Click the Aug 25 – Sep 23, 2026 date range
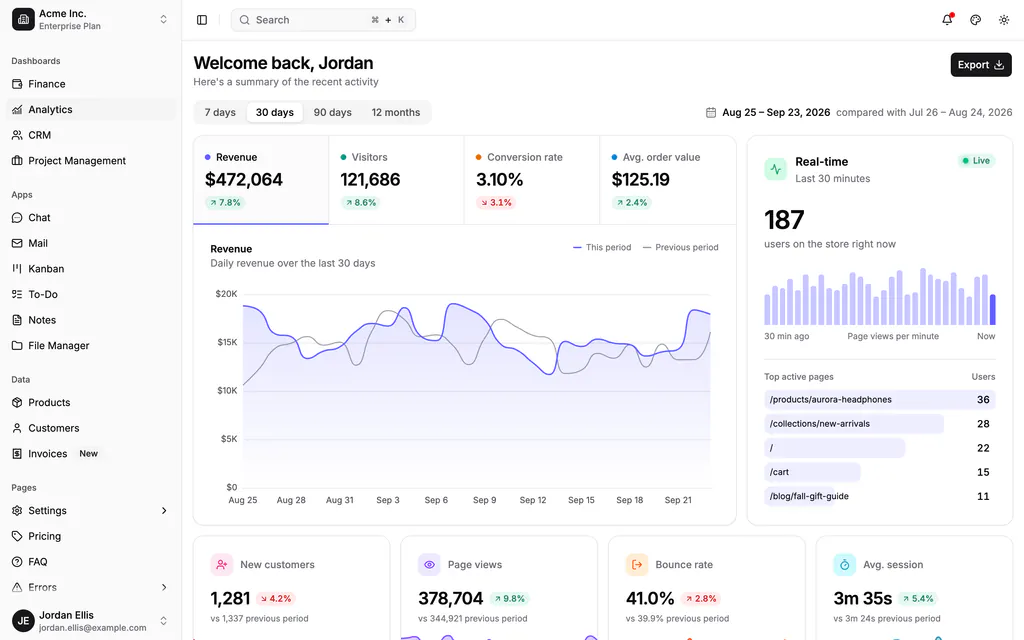 tap(776, 112)
